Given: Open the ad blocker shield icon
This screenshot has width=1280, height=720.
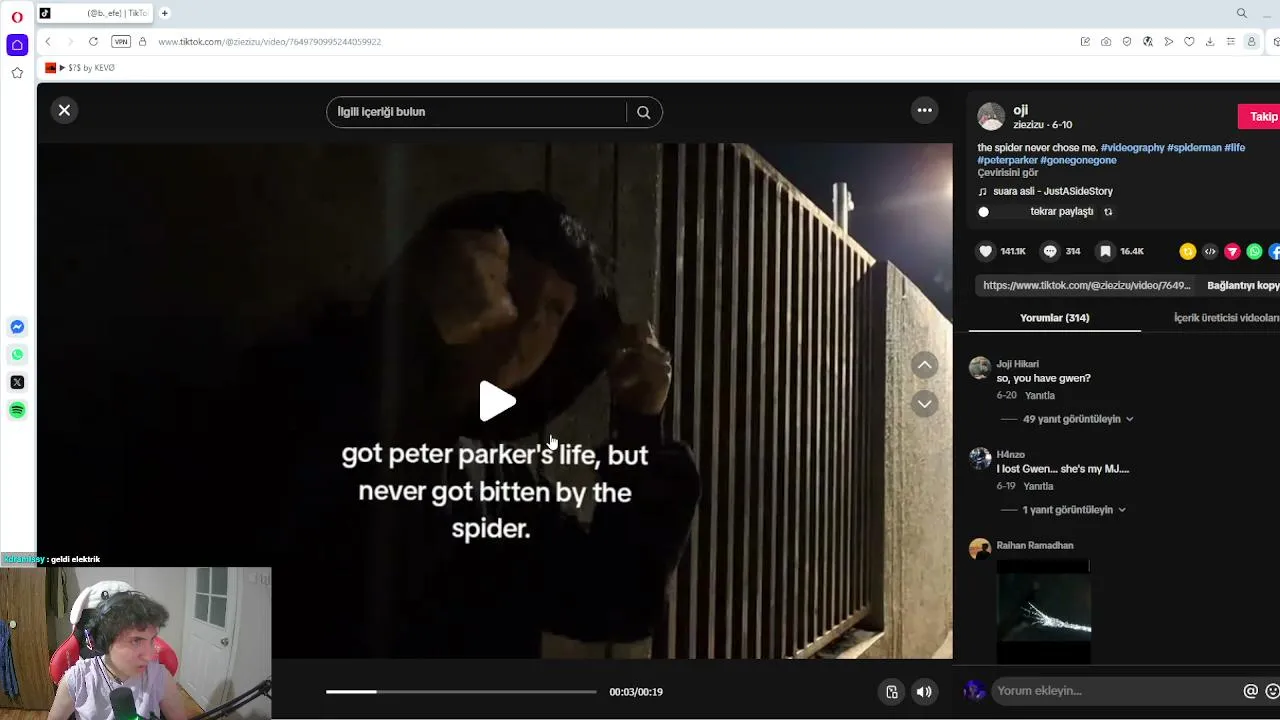Looking at the screenshot, I should 1127,42.
